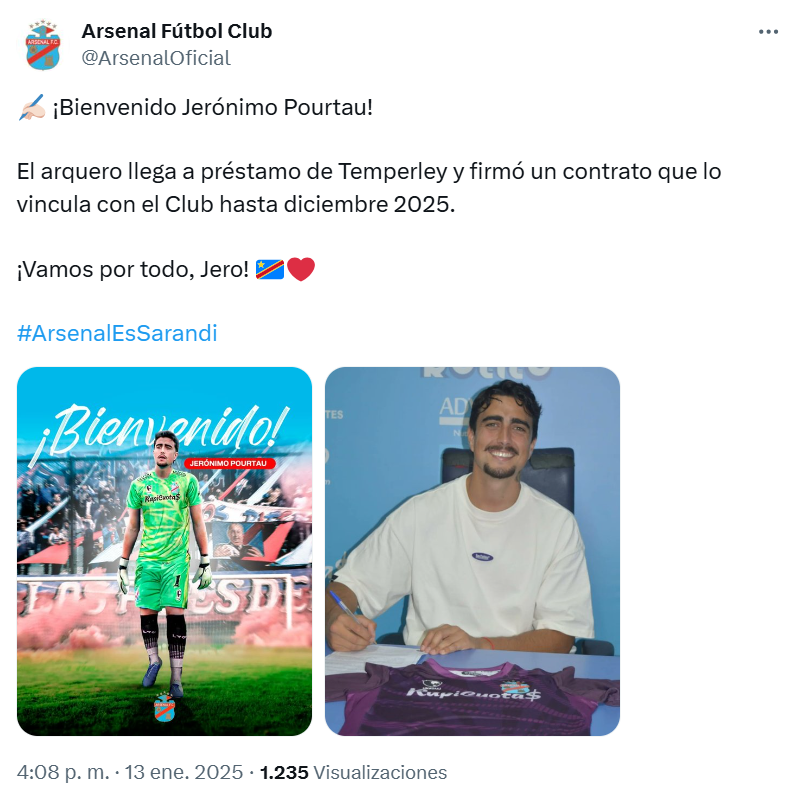Open the contract signing photo

click(472, 551)
